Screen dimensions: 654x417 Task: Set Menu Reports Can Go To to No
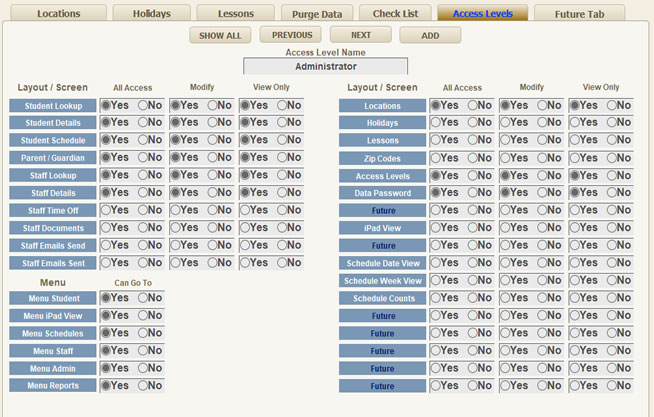click(143, 385)
